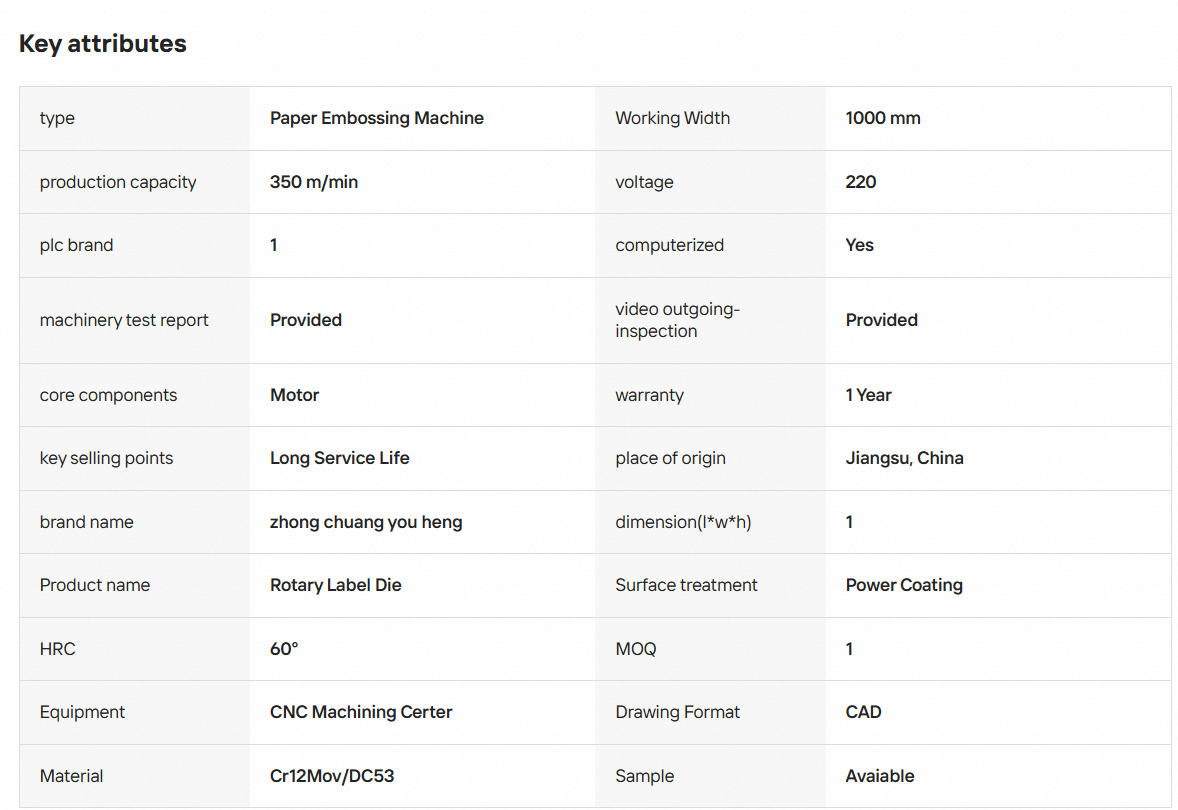Select the CNC Machining Certer value
This screenshot has width=1178, height=810.
point(361,712)
